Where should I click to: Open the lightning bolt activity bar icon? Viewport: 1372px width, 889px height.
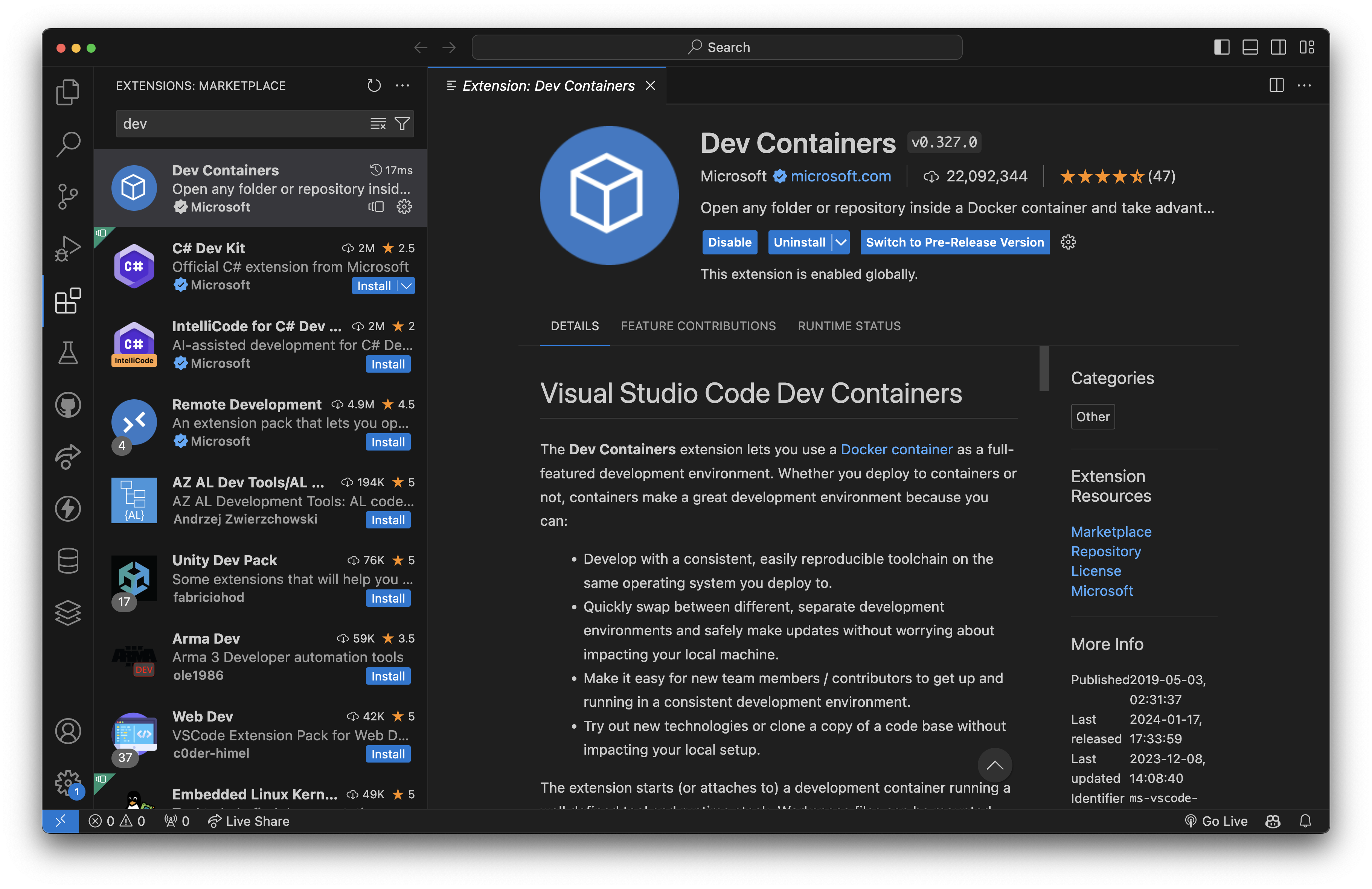(68, 508)
